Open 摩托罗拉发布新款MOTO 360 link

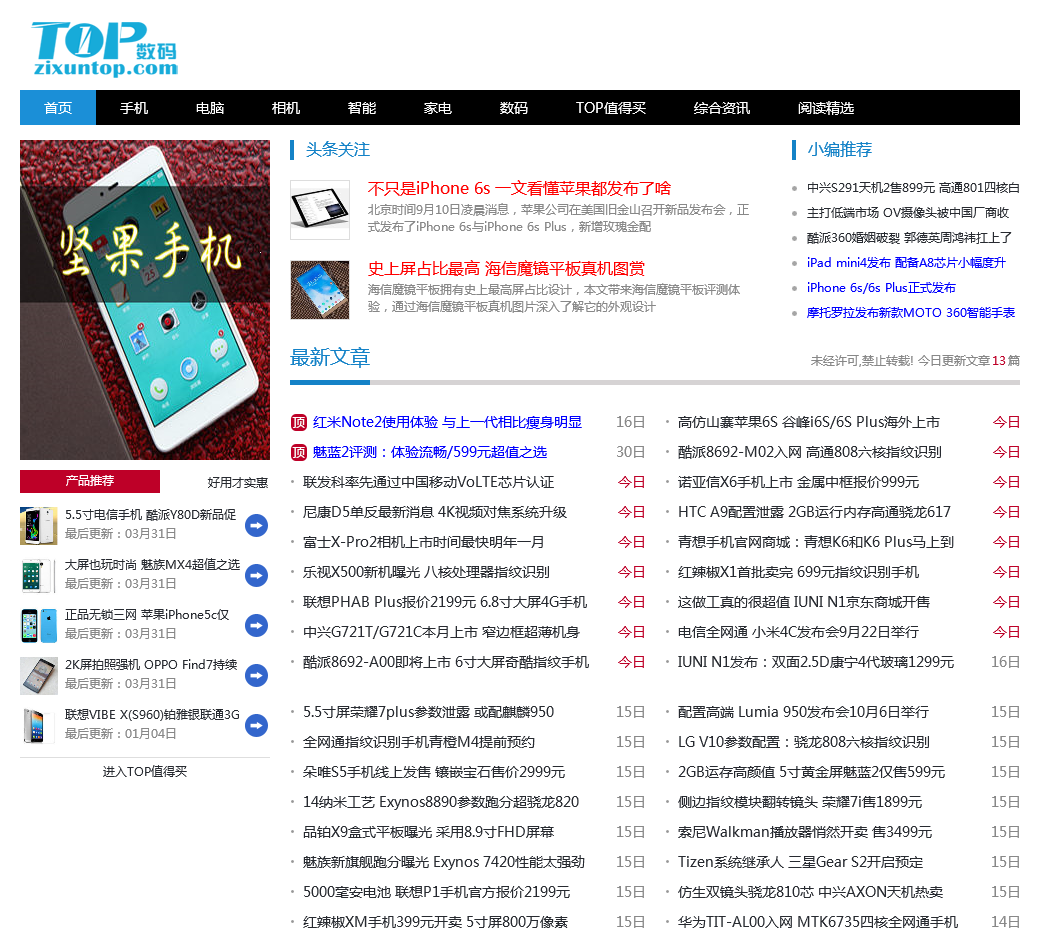(x=911, y=312)
